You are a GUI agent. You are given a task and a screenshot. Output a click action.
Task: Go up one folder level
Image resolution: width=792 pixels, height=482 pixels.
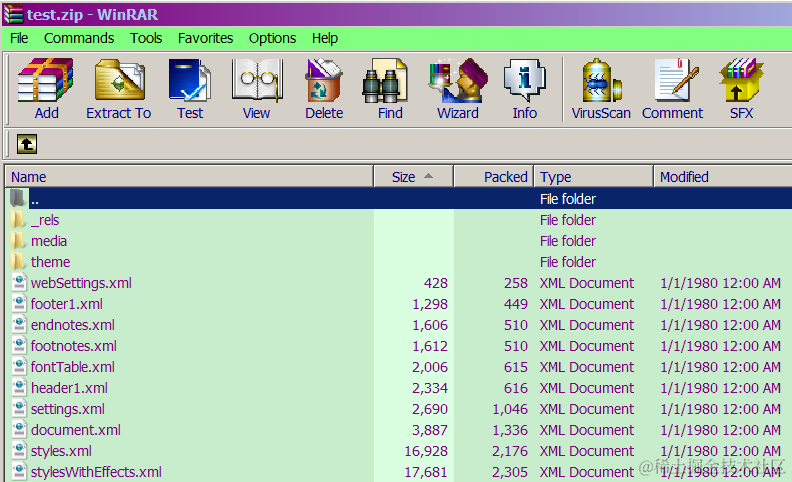click(27, 144)
